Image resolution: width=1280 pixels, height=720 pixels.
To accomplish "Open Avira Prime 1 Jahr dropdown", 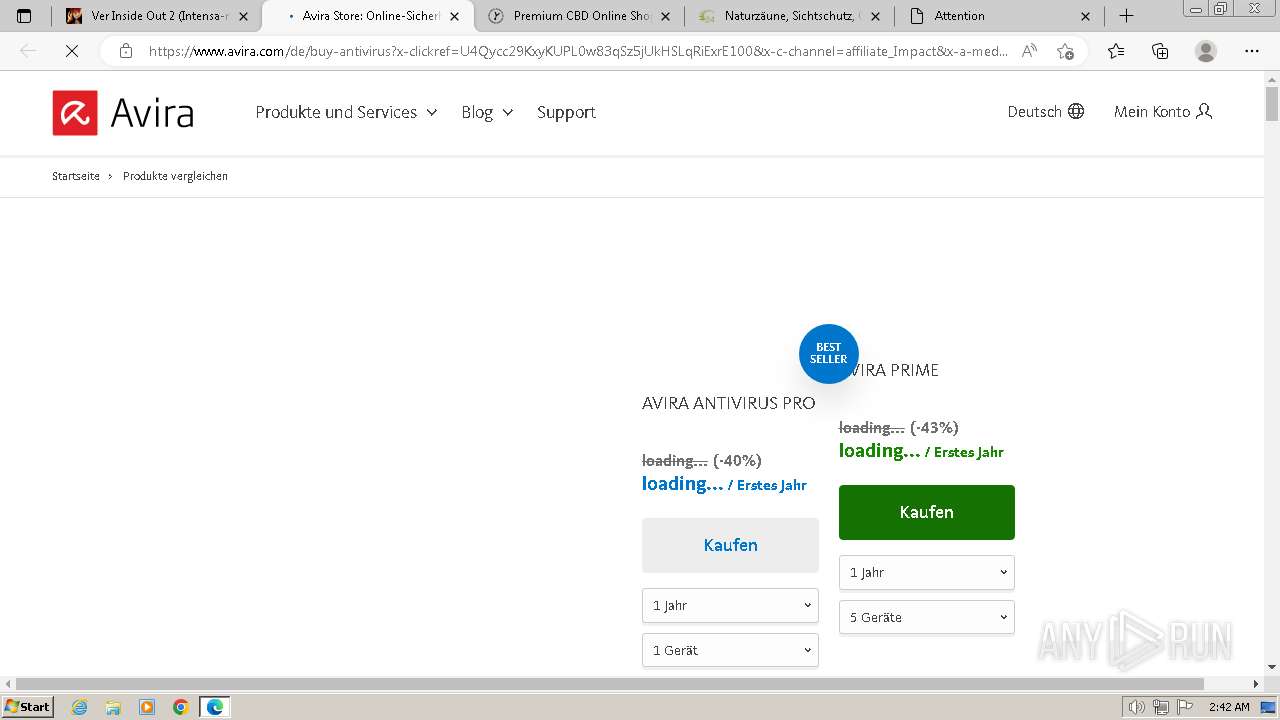I will (926, 572).
